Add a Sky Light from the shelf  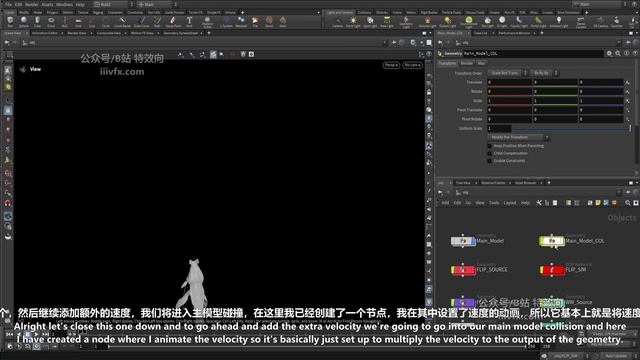[487, 21]
